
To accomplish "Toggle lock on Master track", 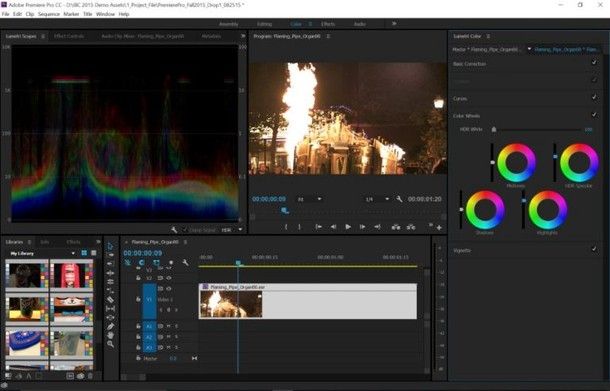I will [x=138, y=358].
